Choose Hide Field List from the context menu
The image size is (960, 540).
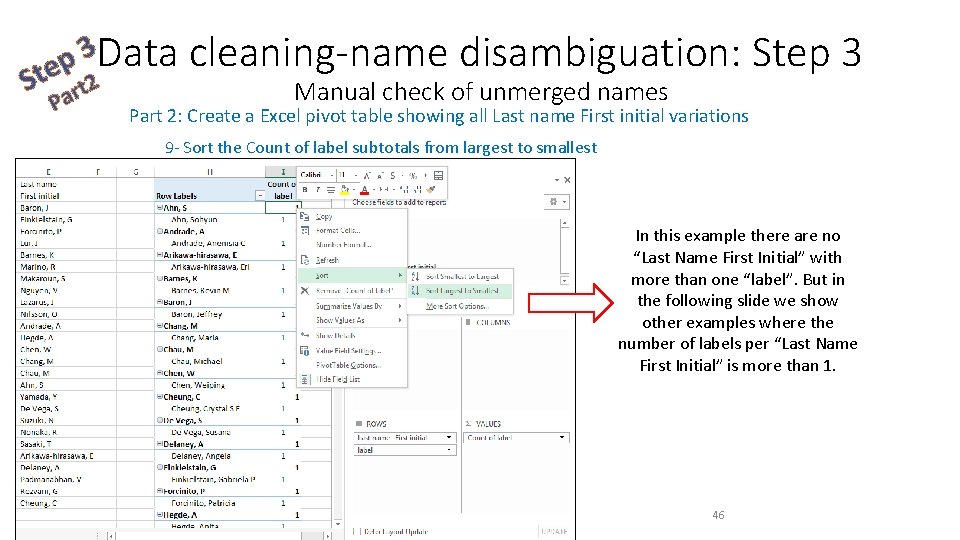352,380
